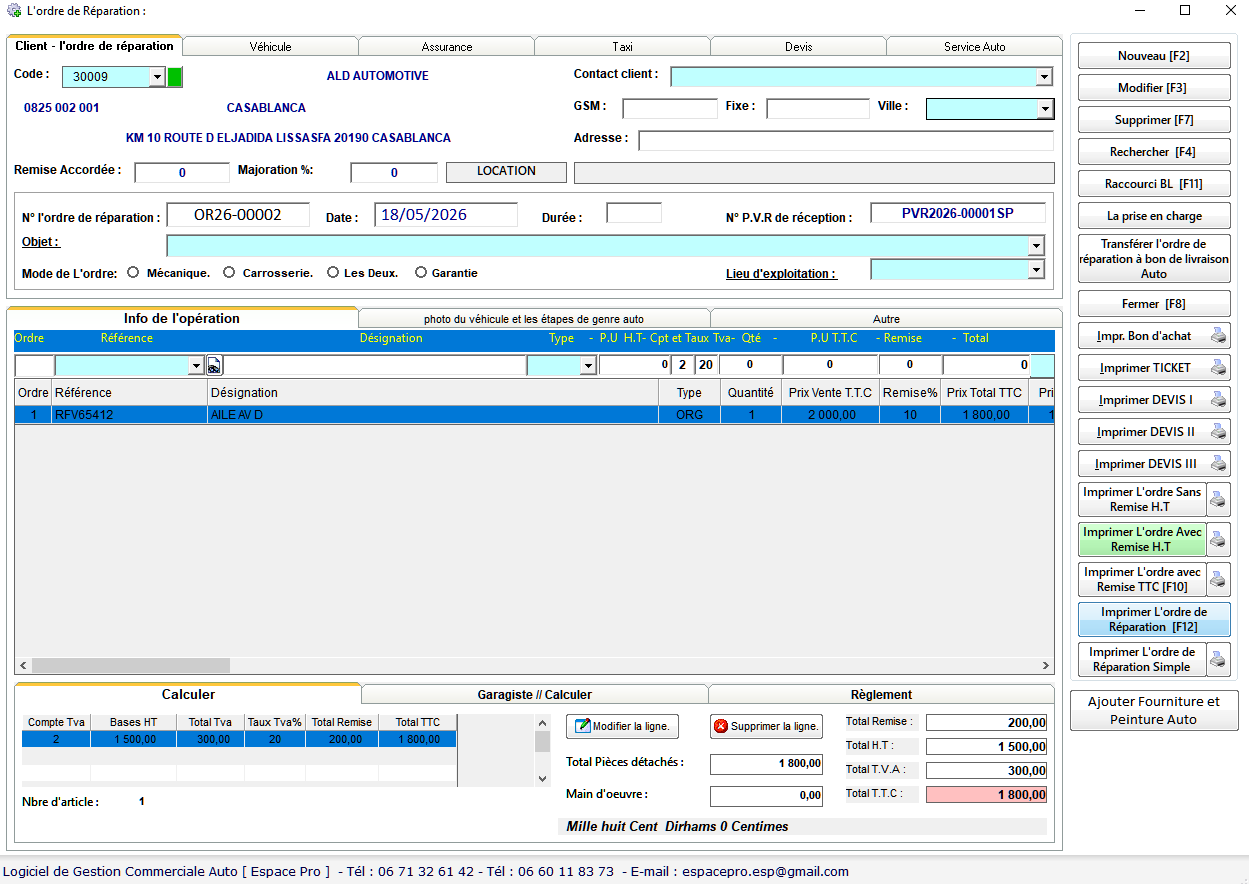The width and height of the screenshot is (1249, 884).
Task: Open the Garagiste // Calculer tab
Action: [535, 695]
